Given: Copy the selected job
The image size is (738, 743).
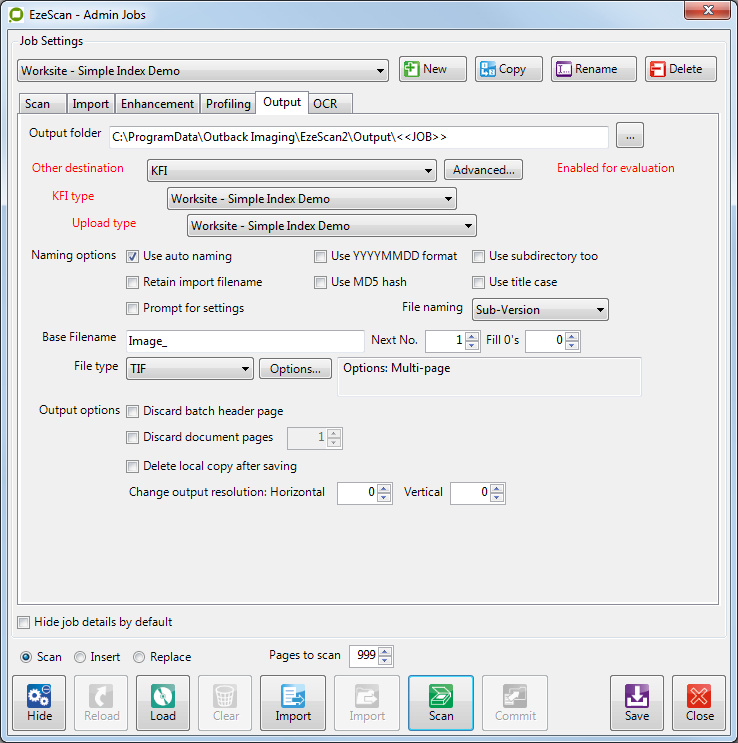Looking at the screenshot, I should [508, 69].
